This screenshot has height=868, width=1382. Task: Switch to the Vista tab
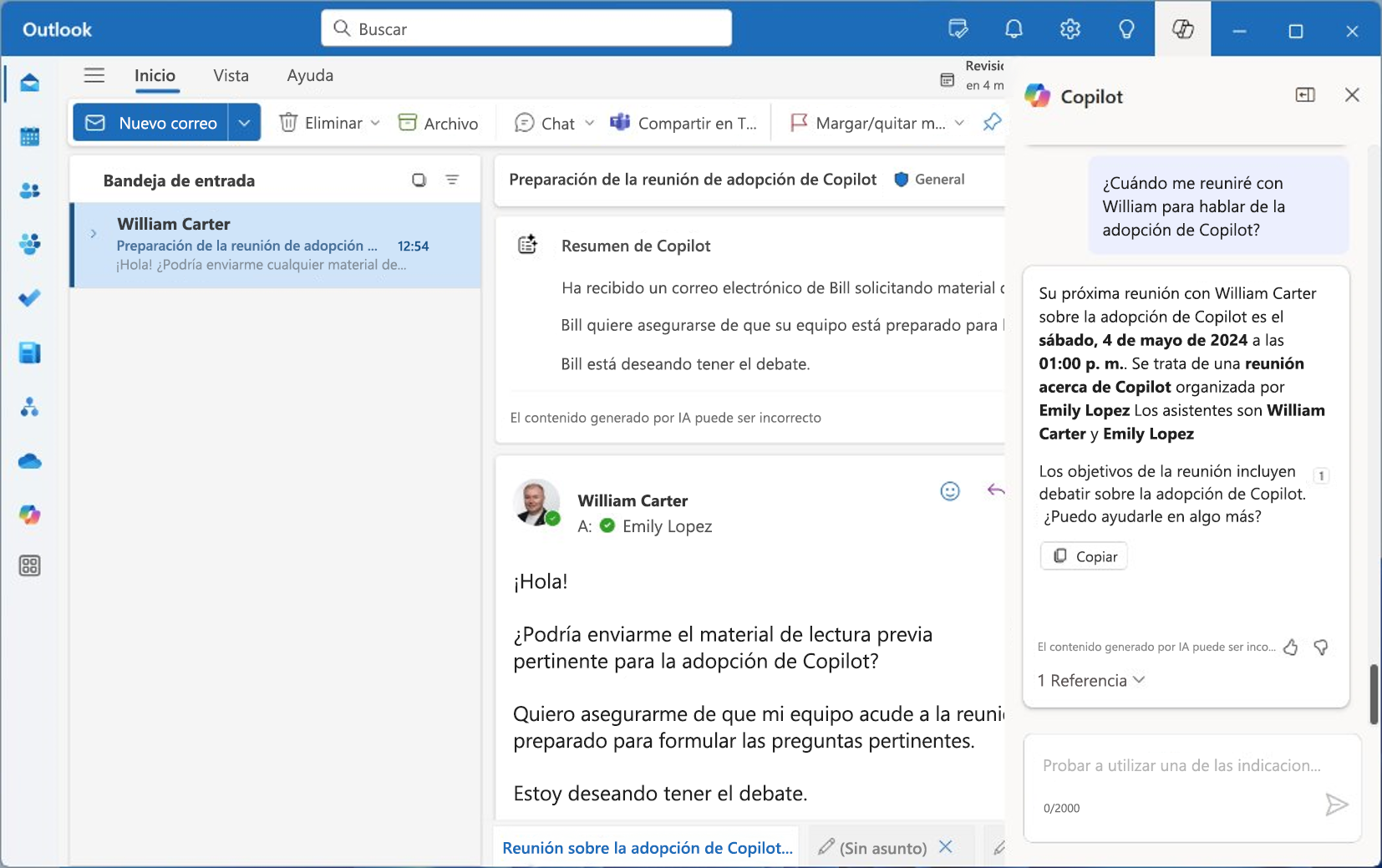coord(231,75)
